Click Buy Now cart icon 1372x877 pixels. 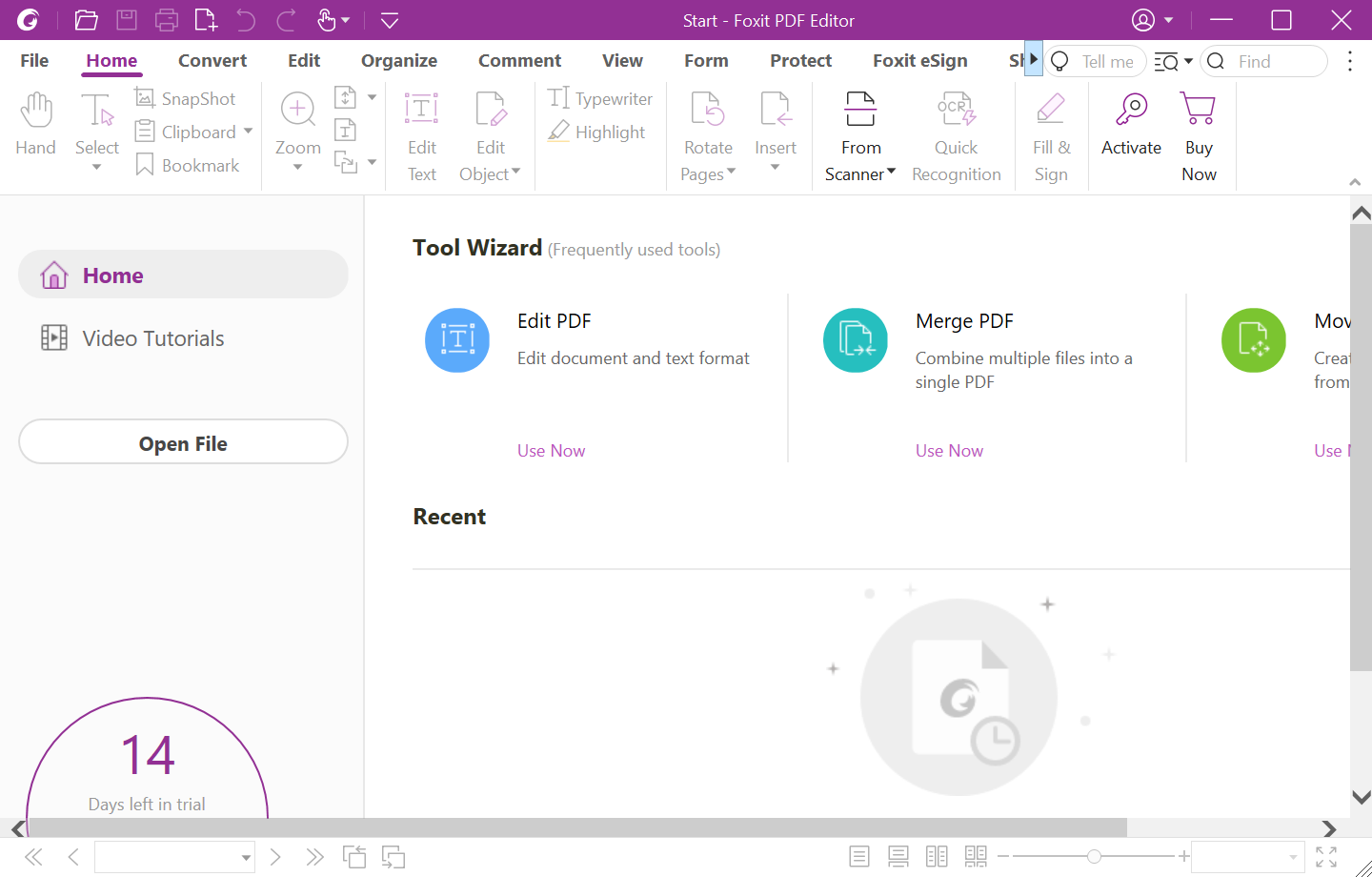pos(1199,136)
